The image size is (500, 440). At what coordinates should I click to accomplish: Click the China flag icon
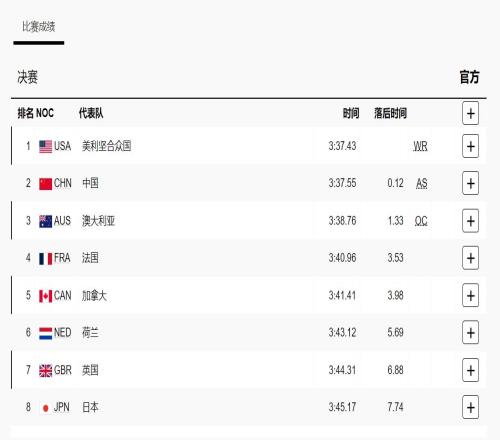click(x=45, y=184)
